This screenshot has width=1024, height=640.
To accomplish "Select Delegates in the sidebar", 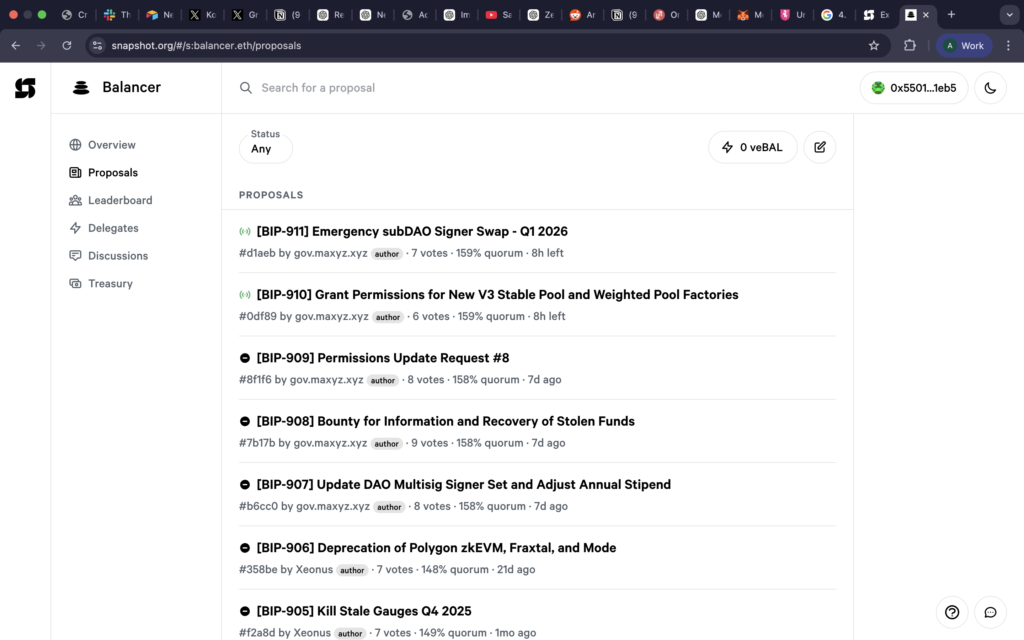I will point(112,228).
